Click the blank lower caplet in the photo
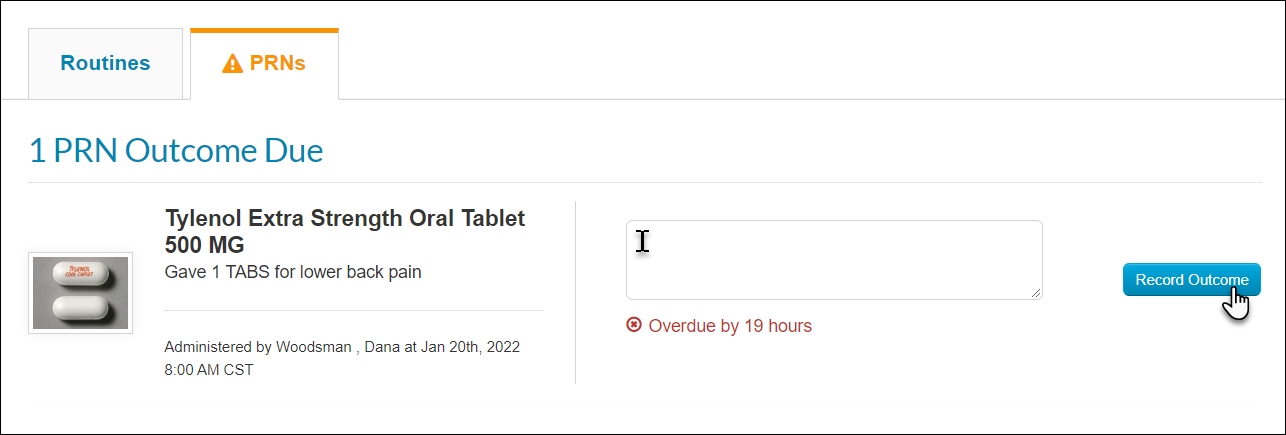1286x435 pixels. (81, 307)
